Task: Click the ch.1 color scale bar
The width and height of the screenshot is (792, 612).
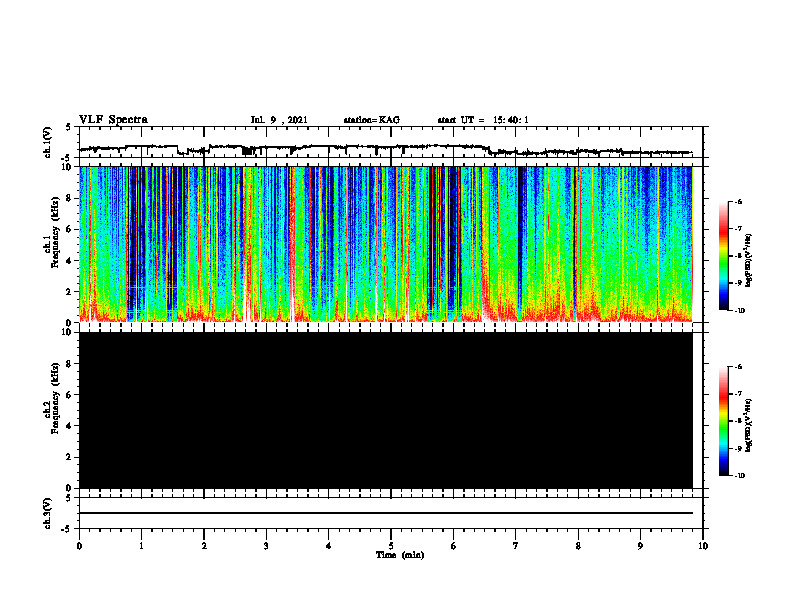Action: (724, 256)
